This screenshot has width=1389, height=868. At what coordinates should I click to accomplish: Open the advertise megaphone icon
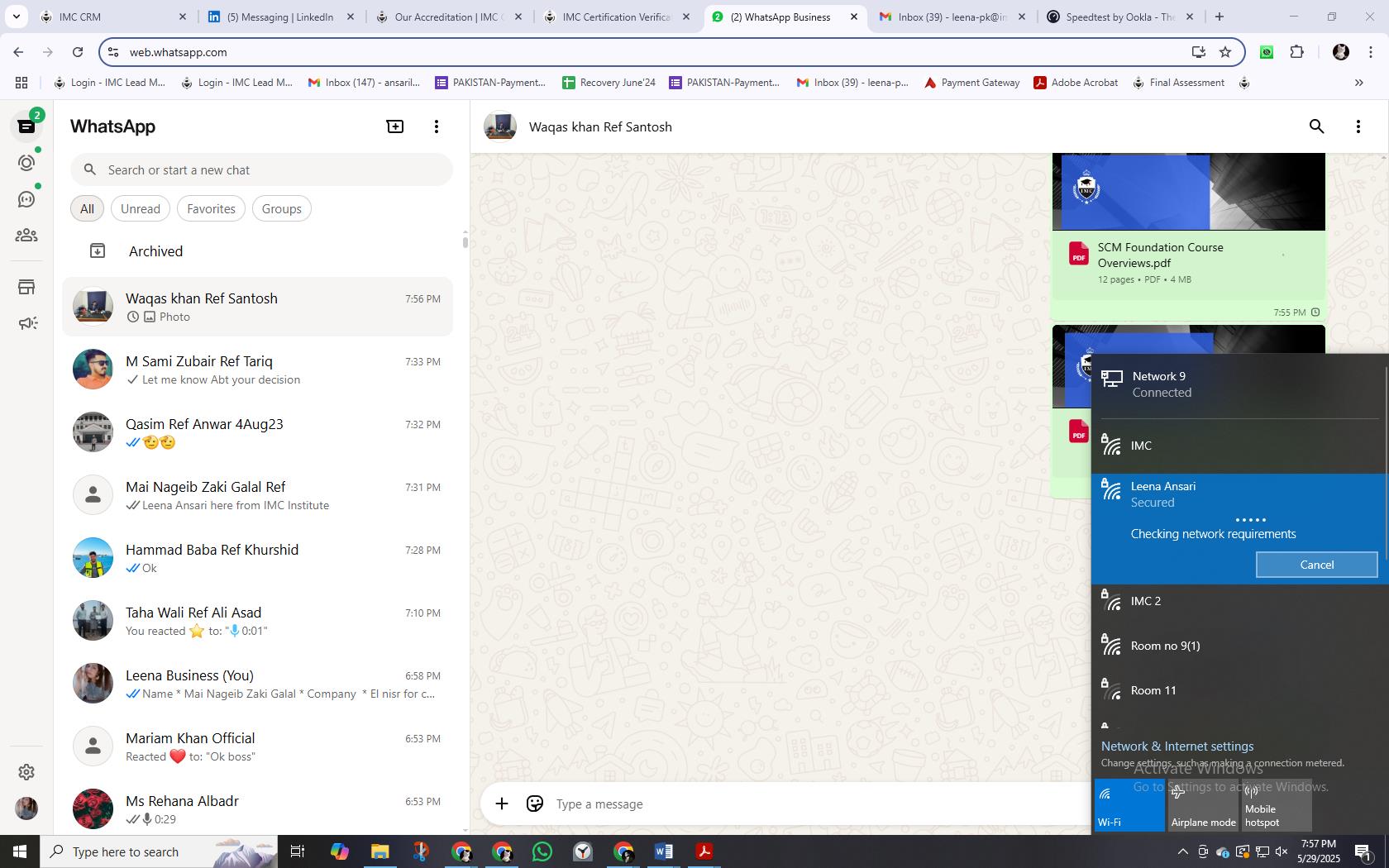(x=26, y=323)
